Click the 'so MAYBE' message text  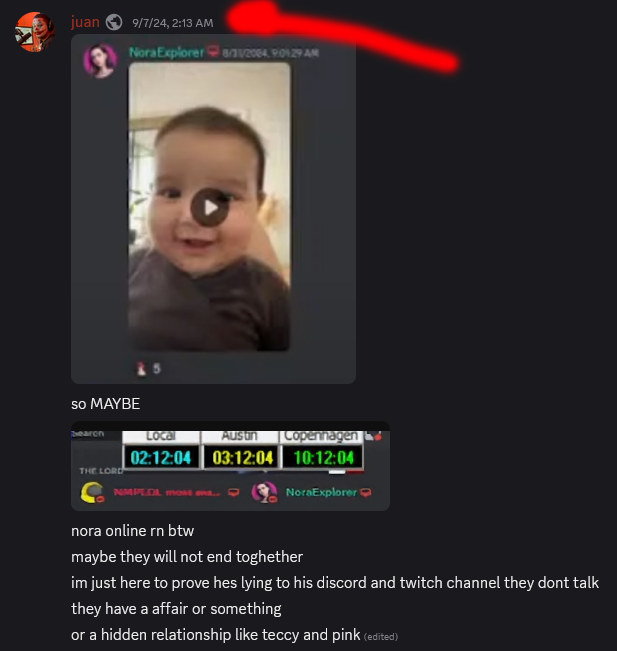(x=105, y=404)
